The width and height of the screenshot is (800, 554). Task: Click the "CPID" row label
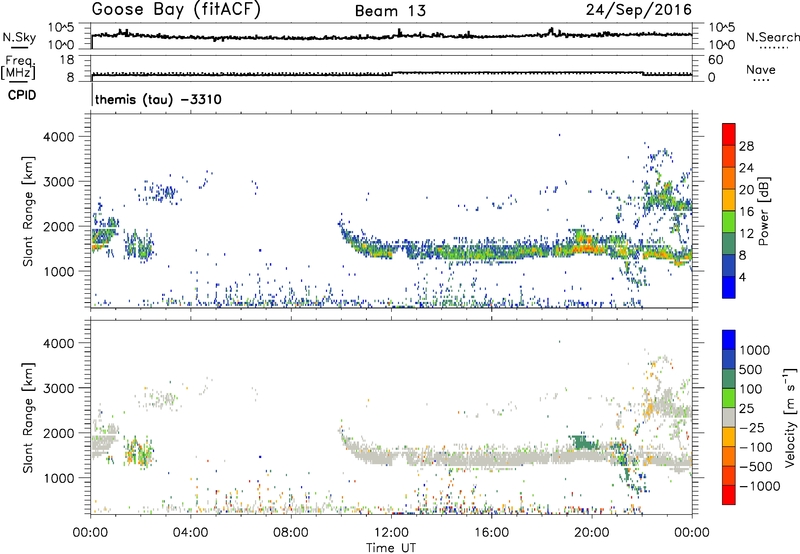(22, 95)
